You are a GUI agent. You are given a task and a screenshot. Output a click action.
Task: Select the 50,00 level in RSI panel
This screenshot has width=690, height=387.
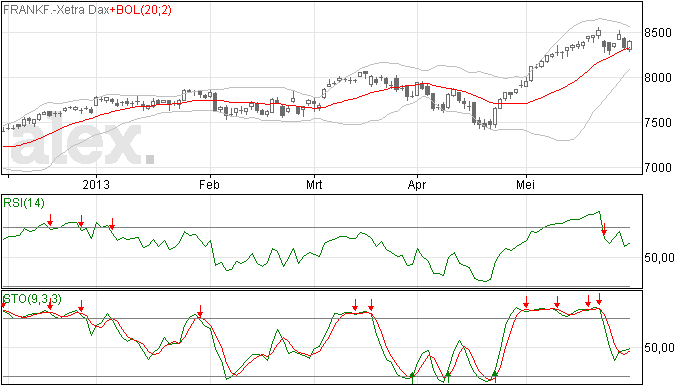[659, 258]
